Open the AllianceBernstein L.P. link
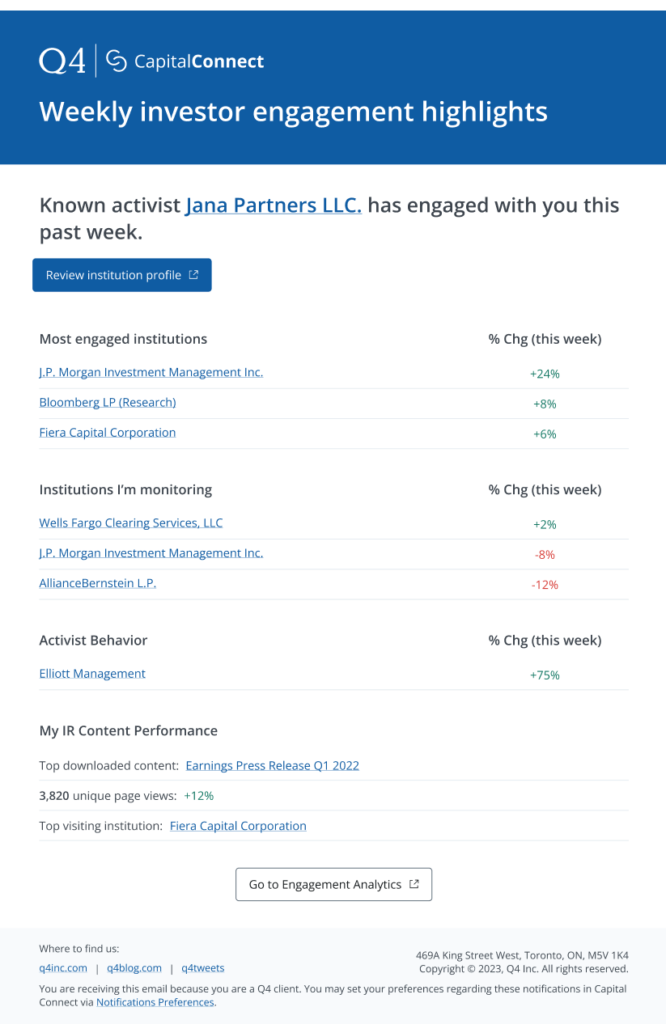 pyautogui.click(x=97, y=583)
